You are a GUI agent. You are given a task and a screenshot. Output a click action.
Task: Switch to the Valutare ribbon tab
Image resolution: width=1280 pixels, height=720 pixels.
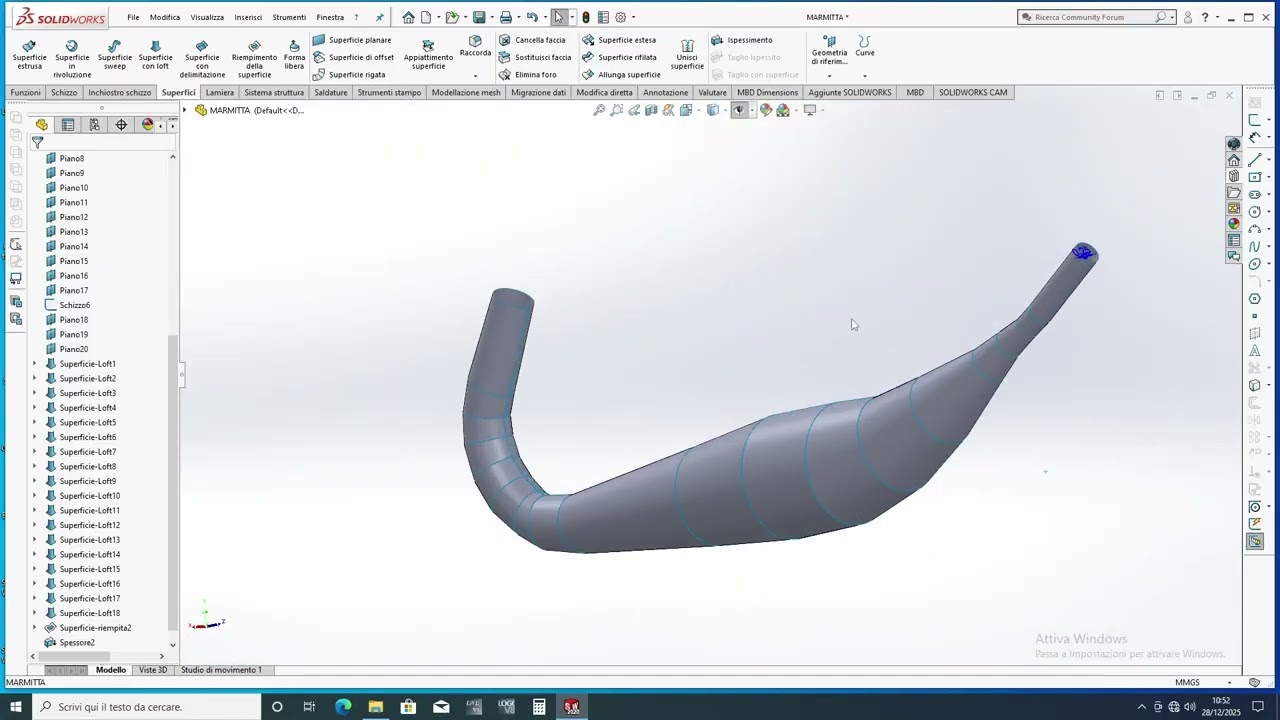click(x=712, y=92)
